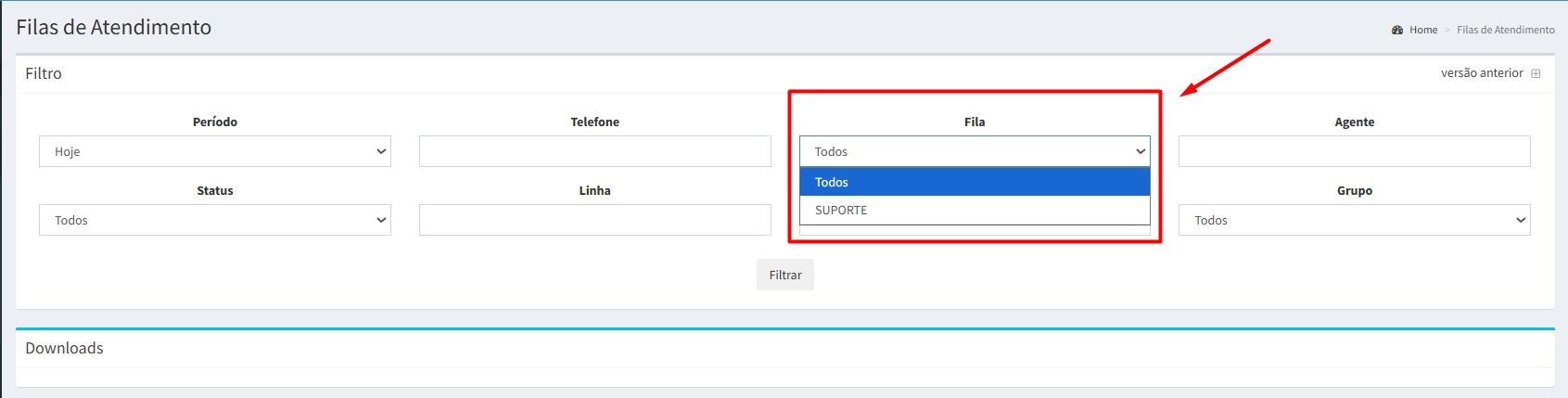This screenshot has height=398, width=1568.
Task: Expand the plus icon beside versão anterior
Action: (x=1536, y=73)
